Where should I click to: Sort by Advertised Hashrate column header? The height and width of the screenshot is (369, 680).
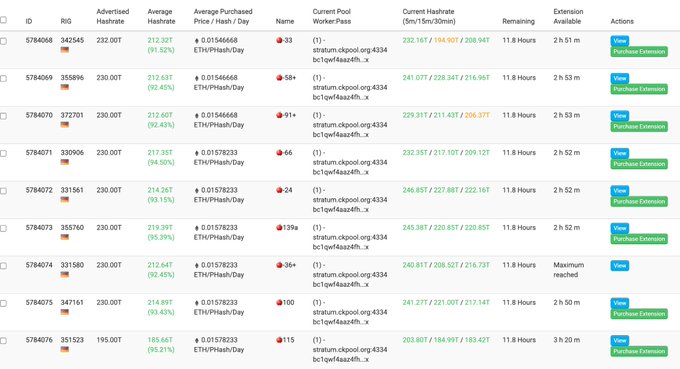113,16
